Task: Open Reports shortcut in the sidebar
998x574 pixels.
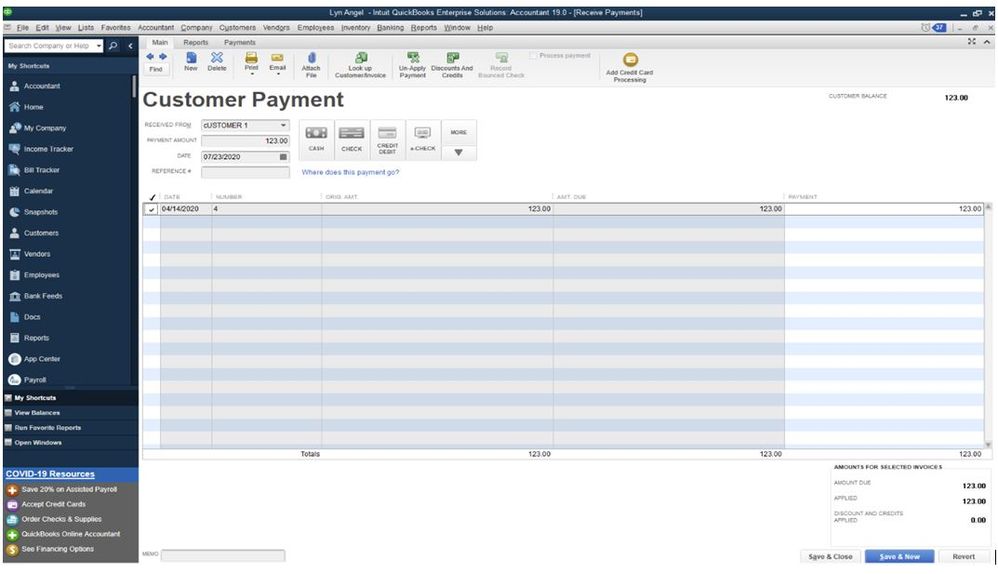Action: coord(29,338)
